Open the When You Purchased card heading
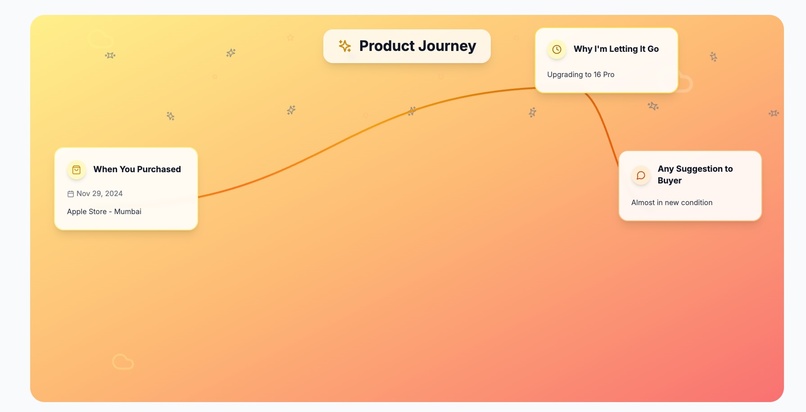 tap(137, 170)
